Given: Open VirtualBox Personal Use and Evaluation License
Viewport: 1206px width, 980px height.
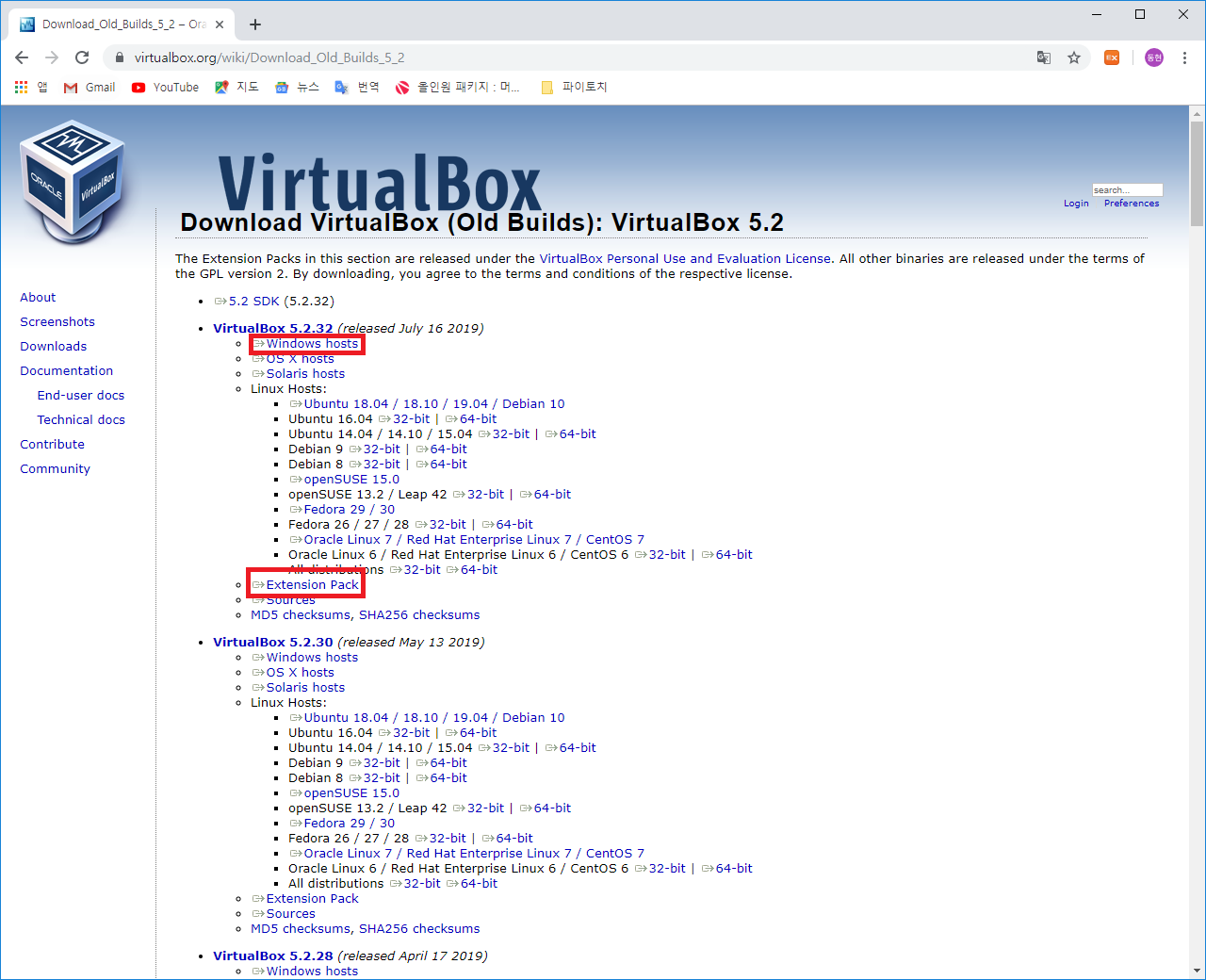Looking at the screenshot, I should pos(685,258).
